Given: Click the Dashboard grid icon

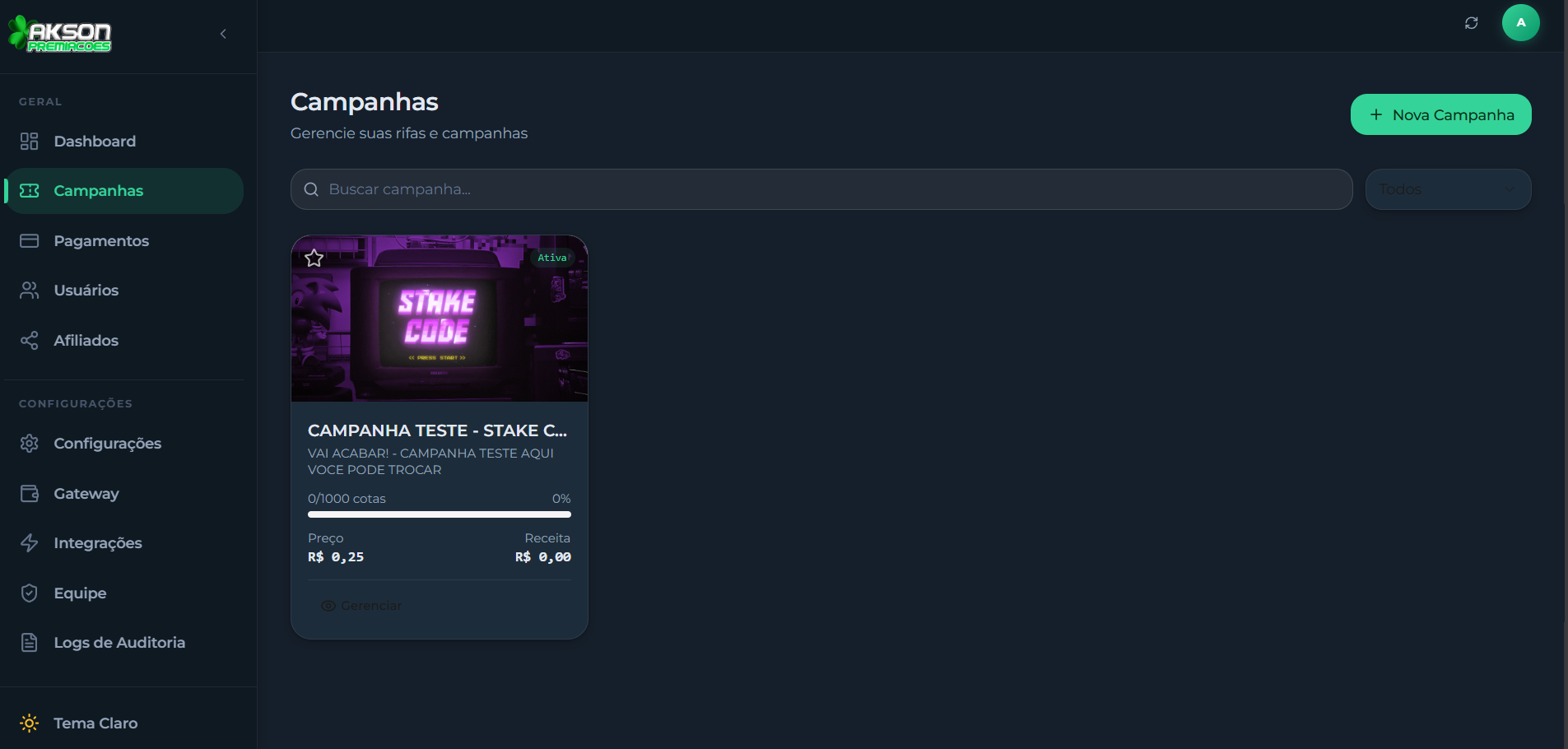Looking at the screenshot, I should point(30,142).
